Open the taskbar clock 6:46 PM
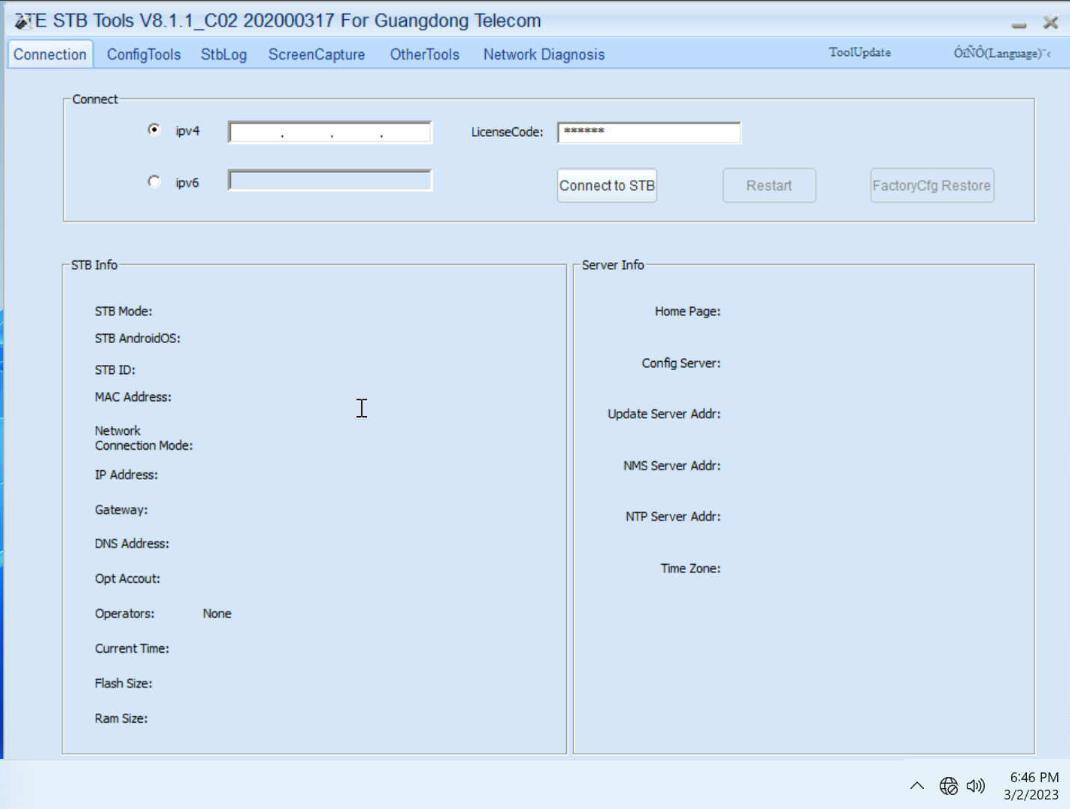Screen dimensions: 1070x809 pyautogui.click(x=1031, y=786)
